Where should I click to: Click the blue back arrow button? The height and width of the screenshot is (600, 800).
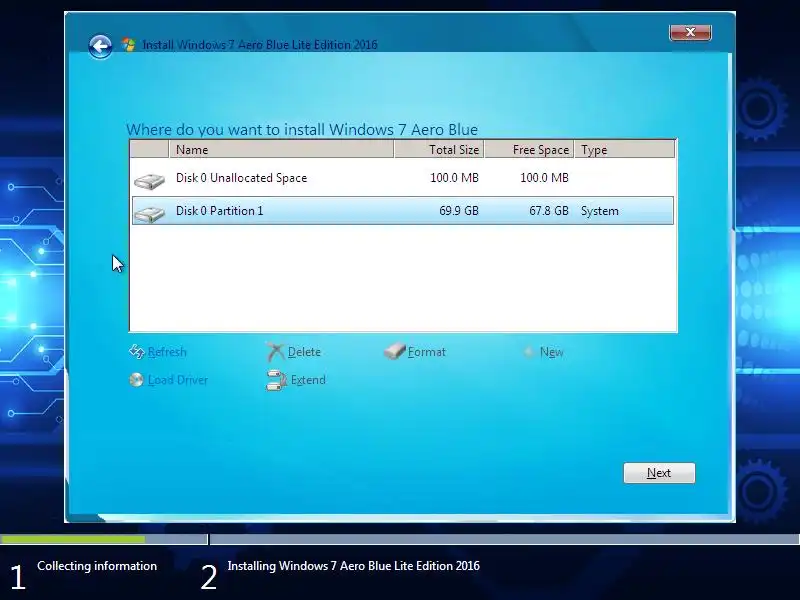pyautogui.click(x=100, y=47)
